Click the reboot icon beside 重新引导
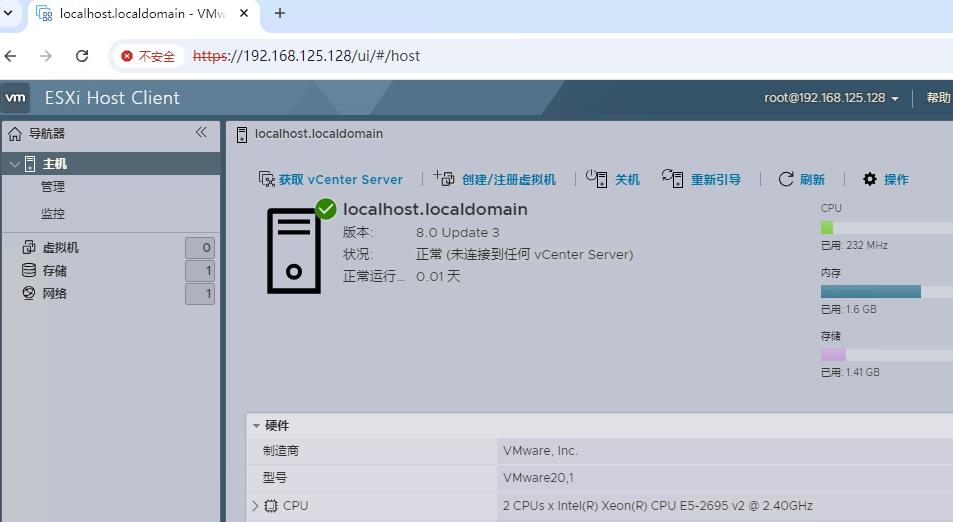This screenshot has width=953, height=522. tap(672, 178)
